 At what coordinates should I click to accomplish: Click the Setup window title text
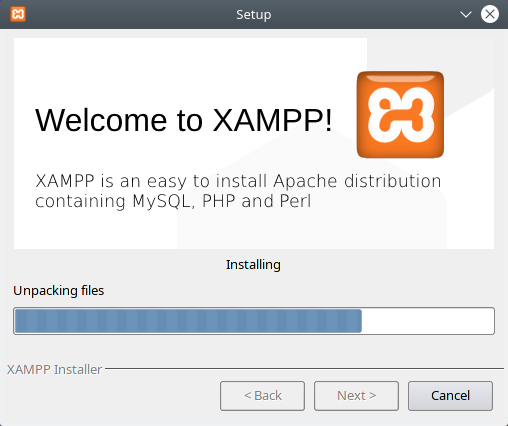pos(254,15)
